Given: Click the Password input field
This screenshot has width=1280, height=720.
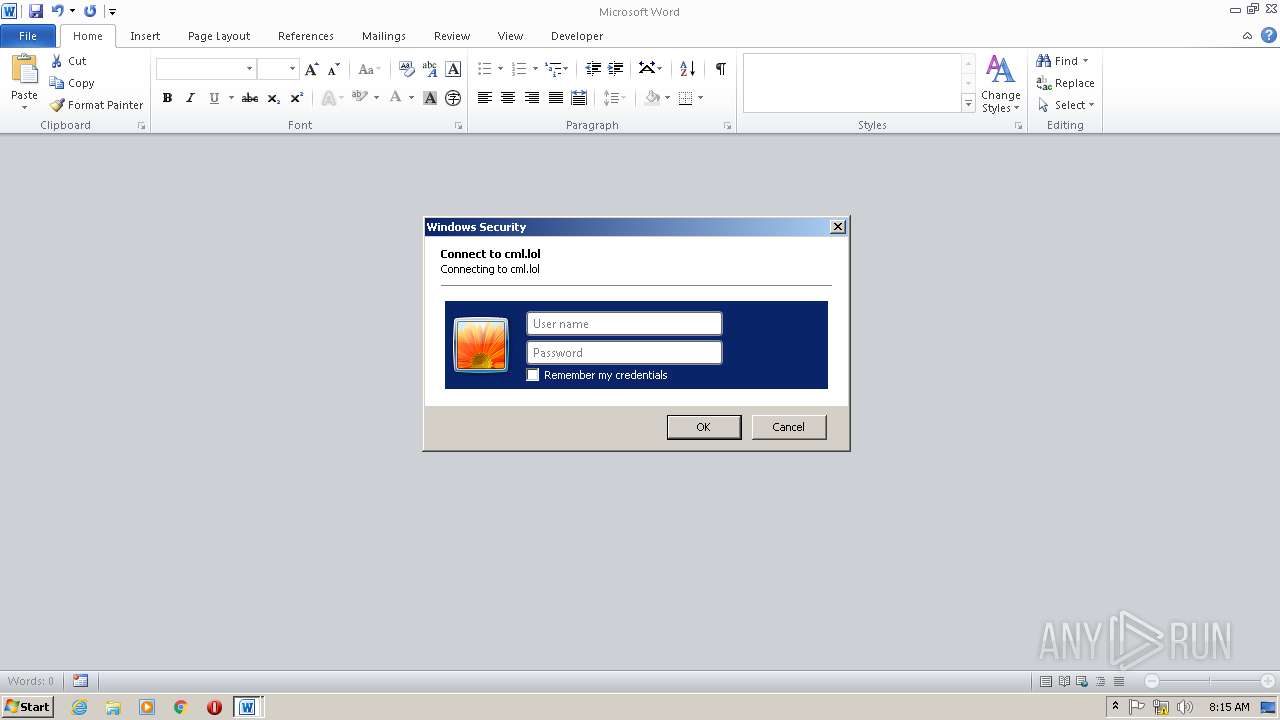Looking at the screenshot, I should pos(624,353).
